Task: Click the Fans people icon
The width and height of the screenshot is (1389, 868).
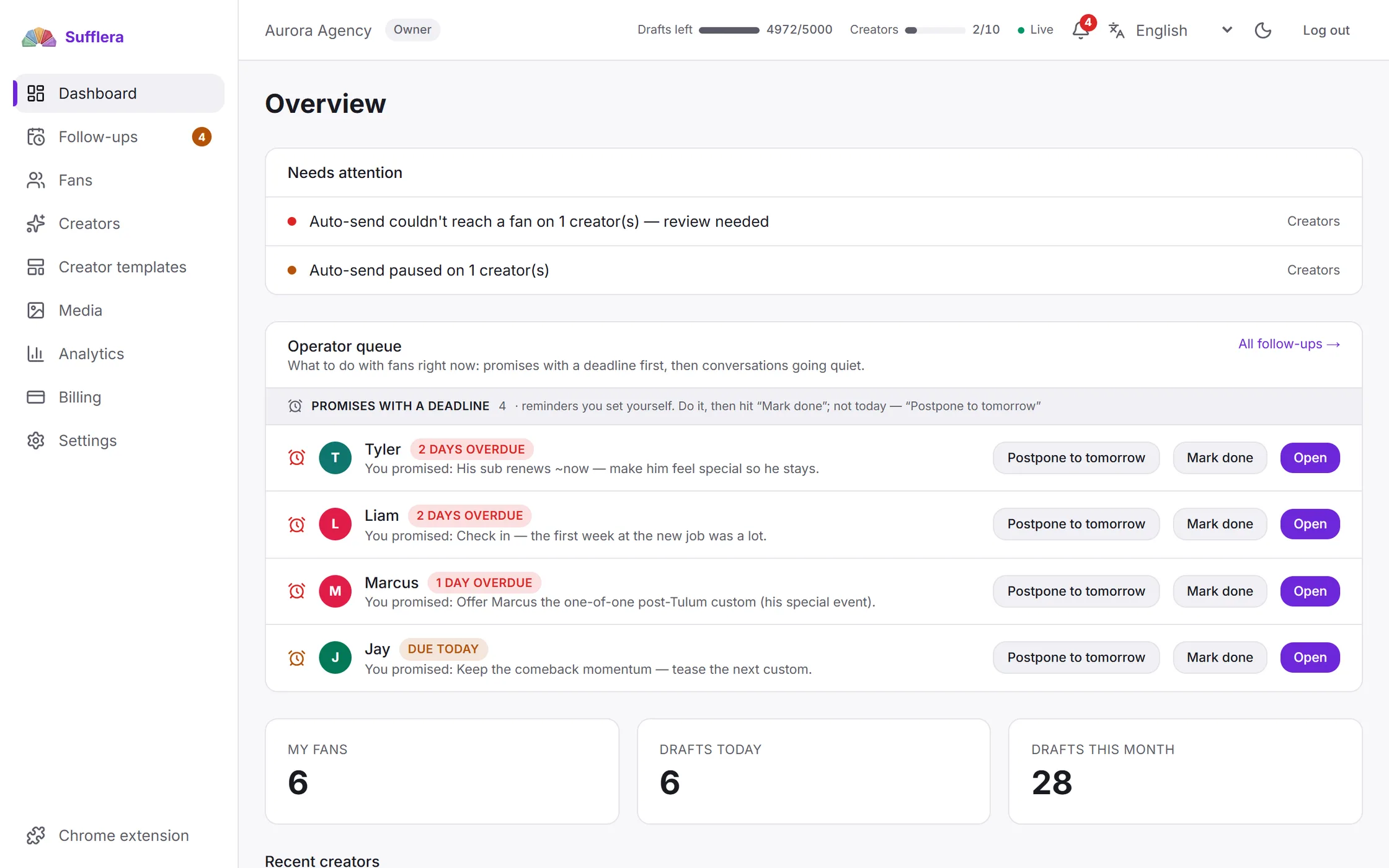Action: click(36, 180)
